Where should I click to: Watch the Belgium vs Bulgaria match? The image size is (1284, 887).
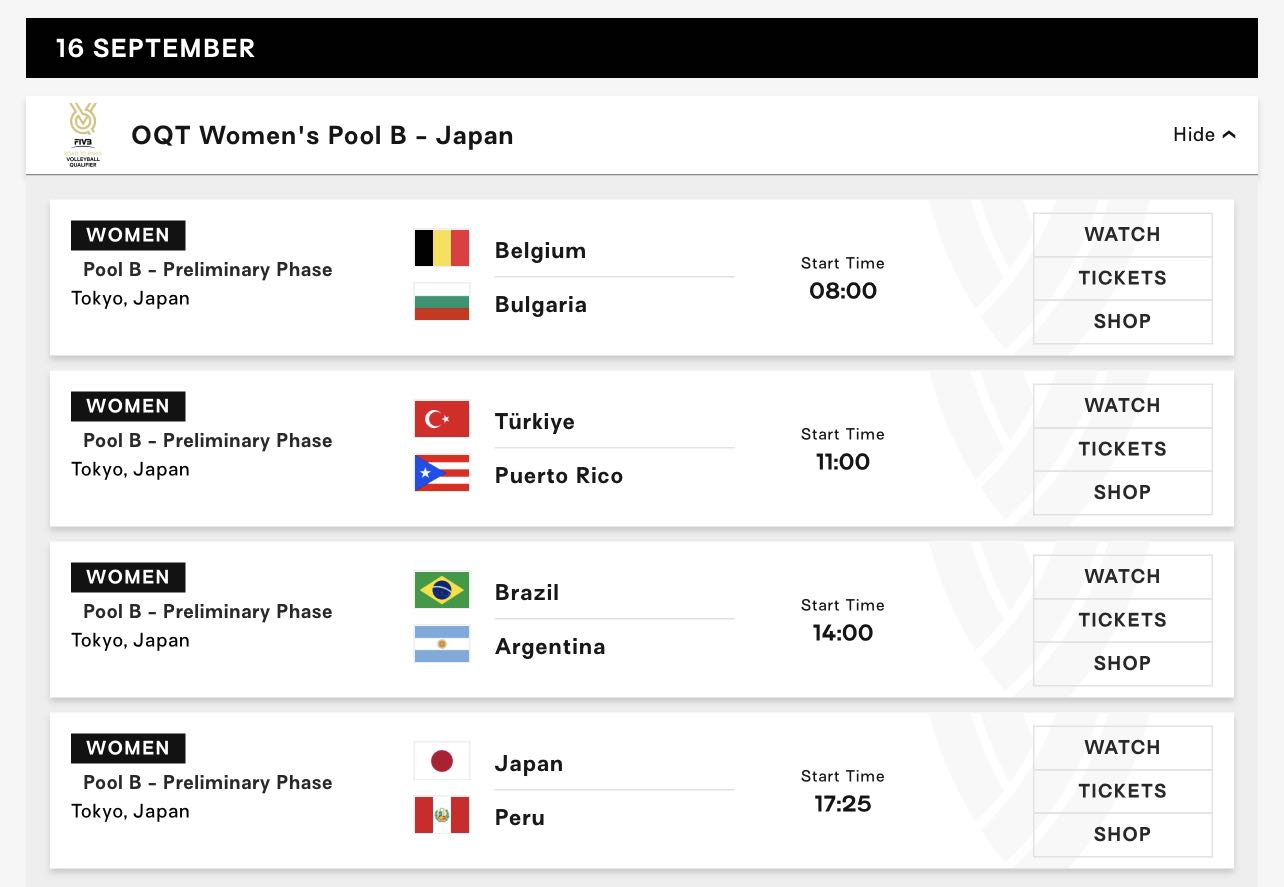pyautogui.click(x=1122, y=235)
